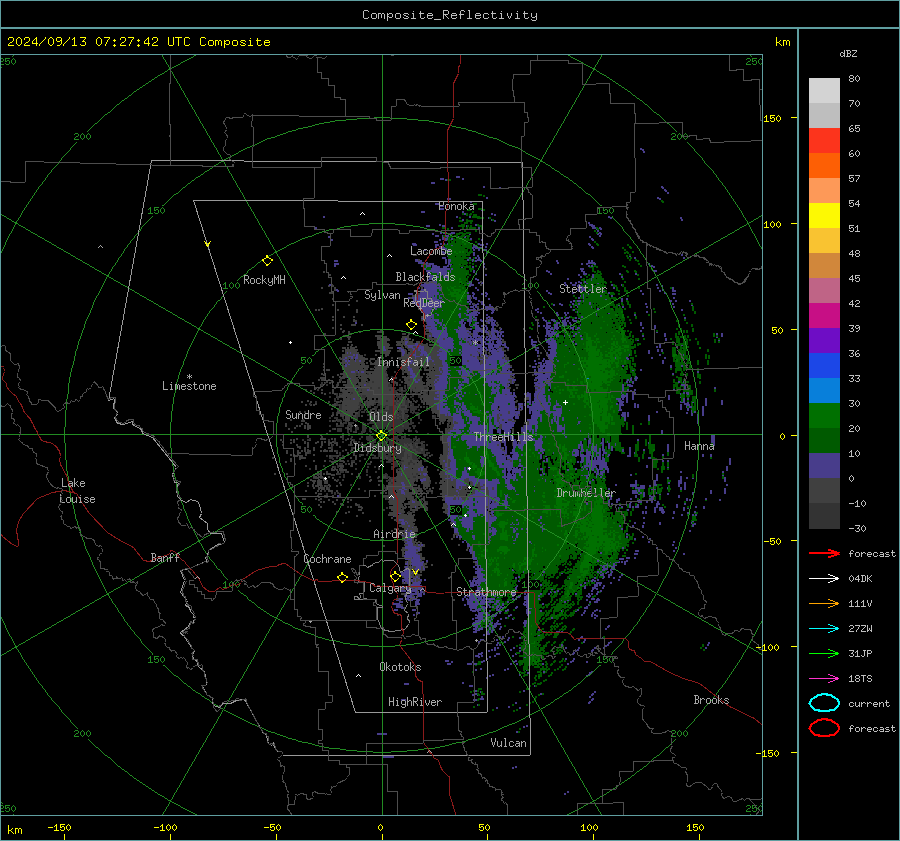Image resolution: width=900 pixels, height=841 pixels.
Task: Click the Composite_Reflectivity title
Action: tap(450, 15)
